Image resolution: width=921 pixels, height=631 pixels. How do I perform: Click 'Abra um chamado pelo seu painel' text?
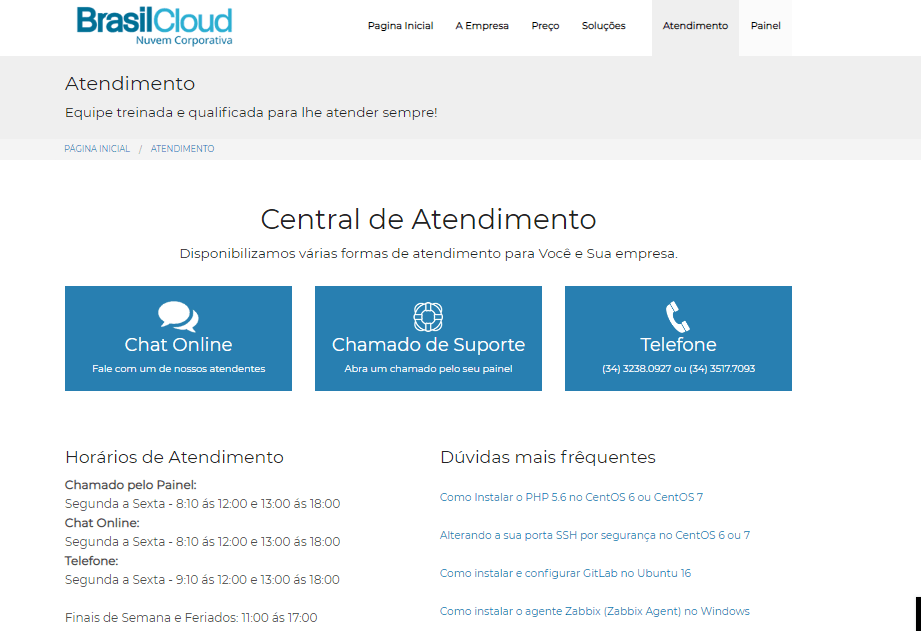click(428, 368)
